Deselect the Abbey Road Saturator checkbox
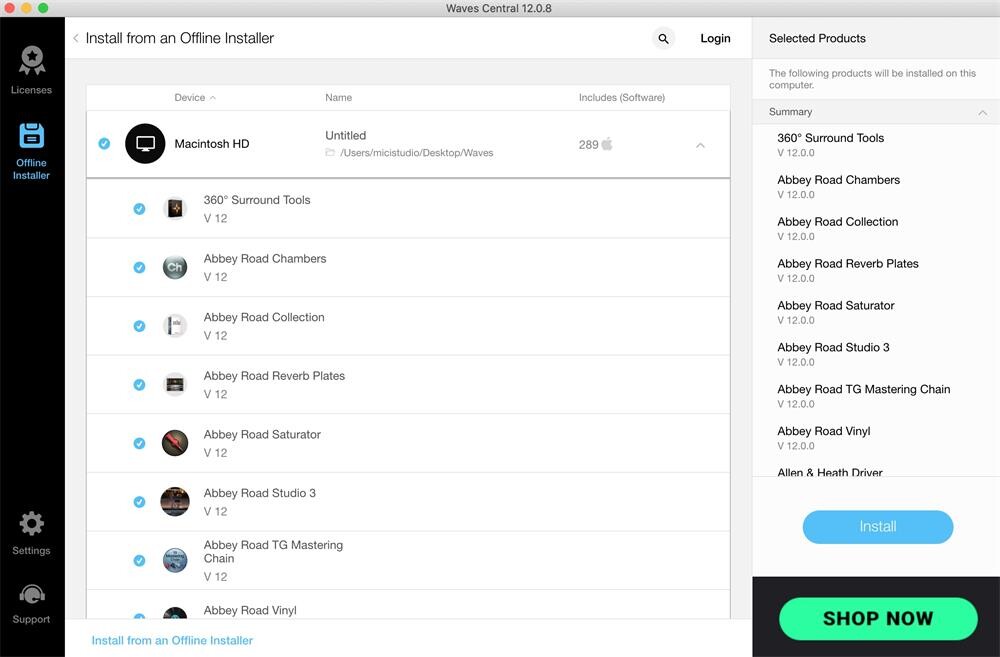 [139, 443]
